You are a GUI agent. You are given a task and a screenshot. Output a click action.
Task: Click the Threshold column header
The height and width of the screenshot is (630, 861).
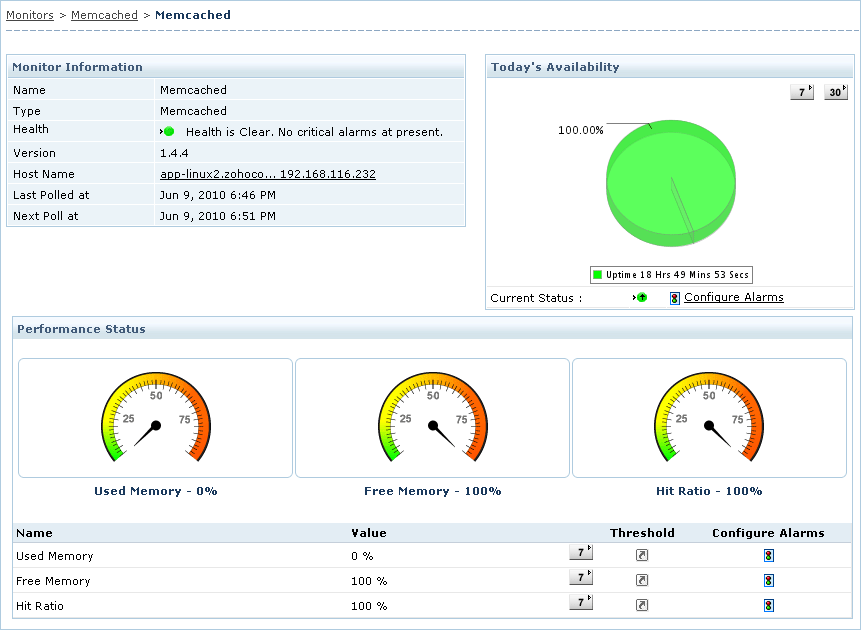[x=642, y=533]
